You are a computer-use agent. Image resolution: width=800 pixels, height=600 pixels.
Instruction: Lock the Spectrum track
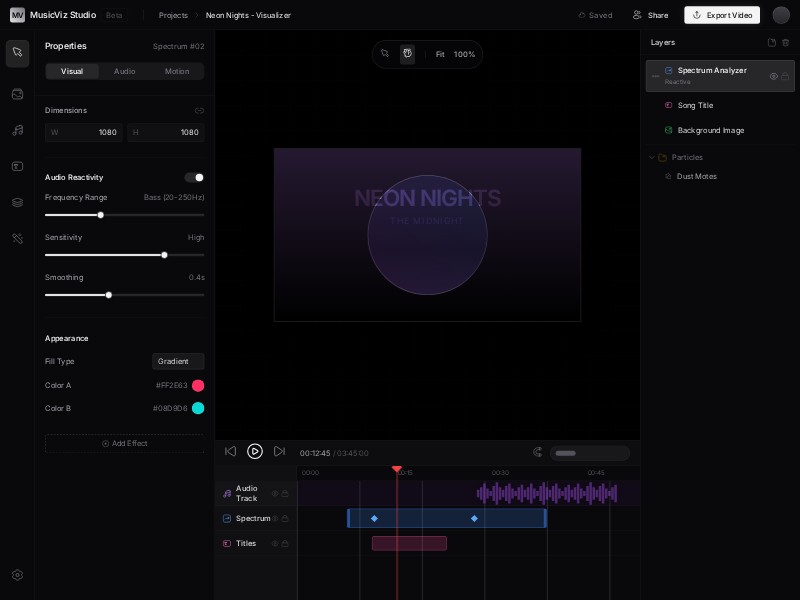coord(285,518)
